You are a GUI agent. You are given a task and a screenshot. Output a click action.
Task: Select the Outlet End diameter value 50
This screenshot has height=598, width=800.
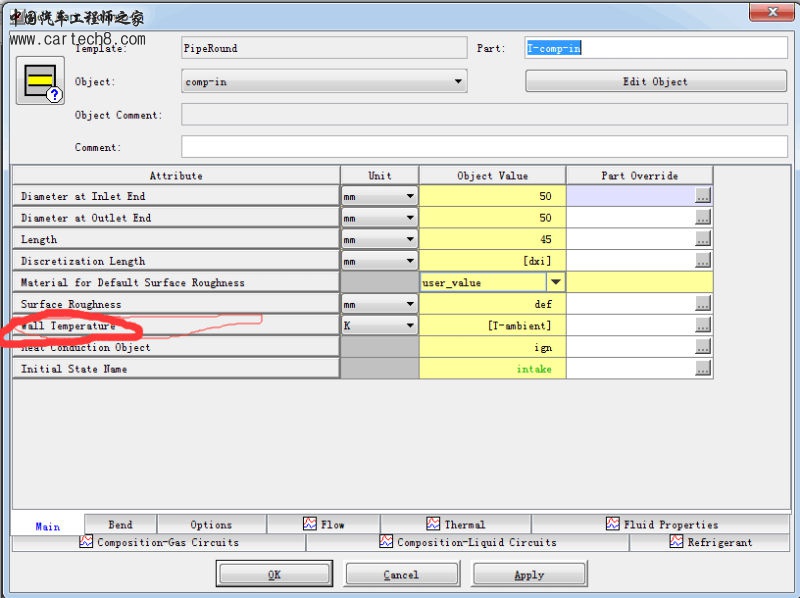coord(492,218)
